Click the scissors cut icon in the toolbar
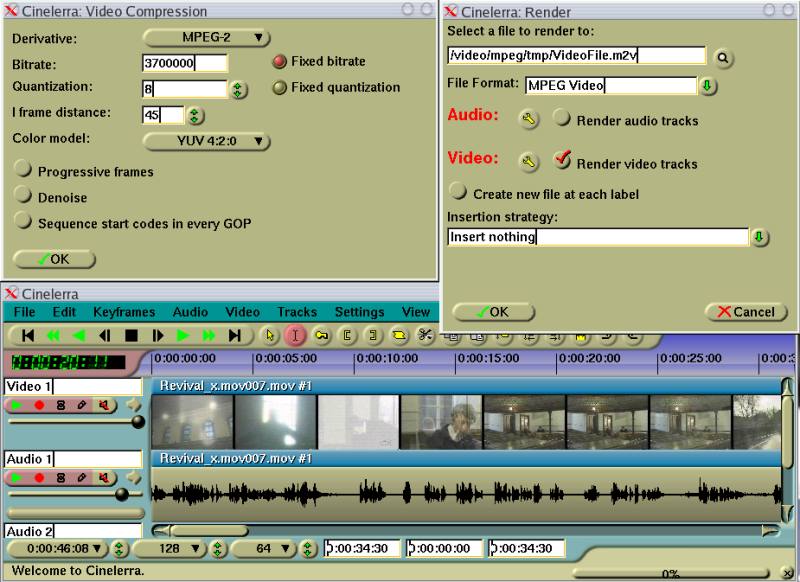The height and width of the screenshot is (582, 800). click(424, 335)
